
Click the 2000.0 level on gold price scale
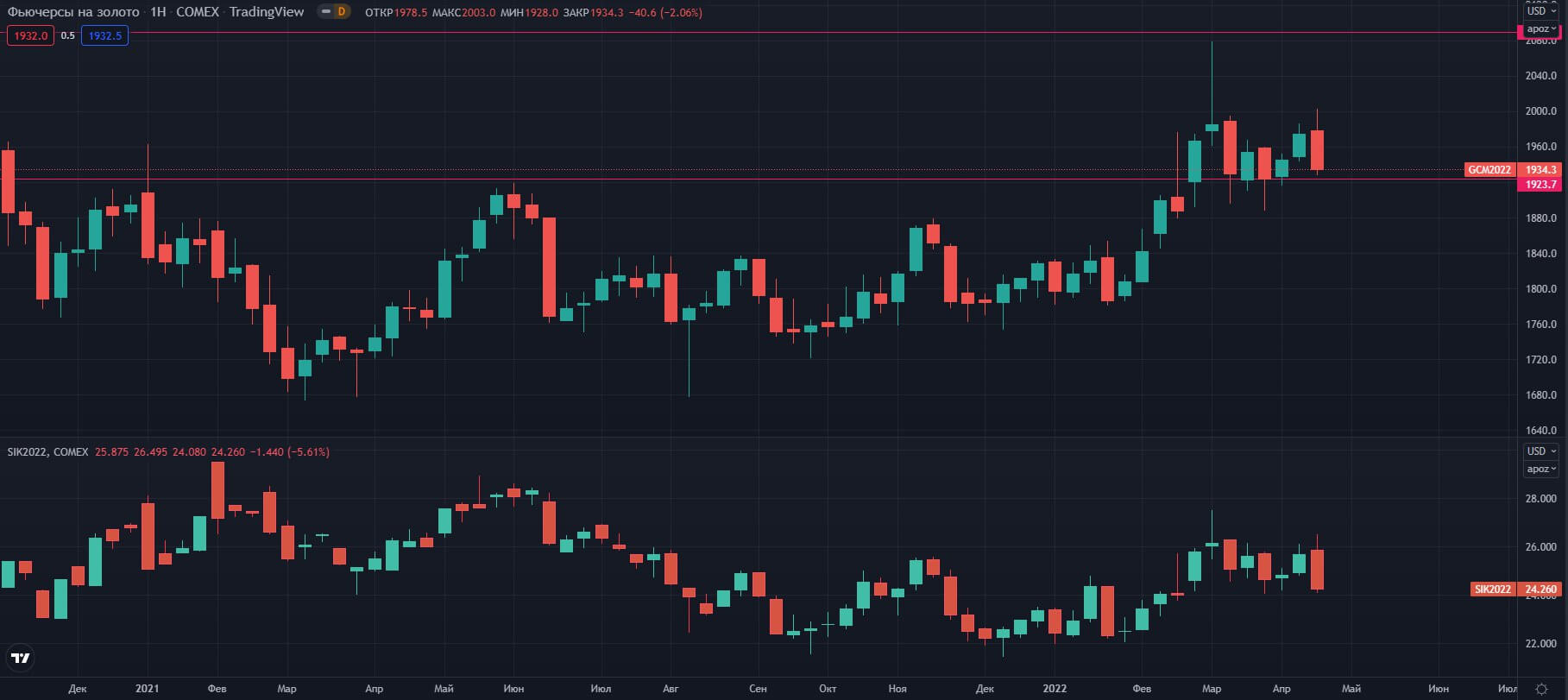pos(1541,110)
